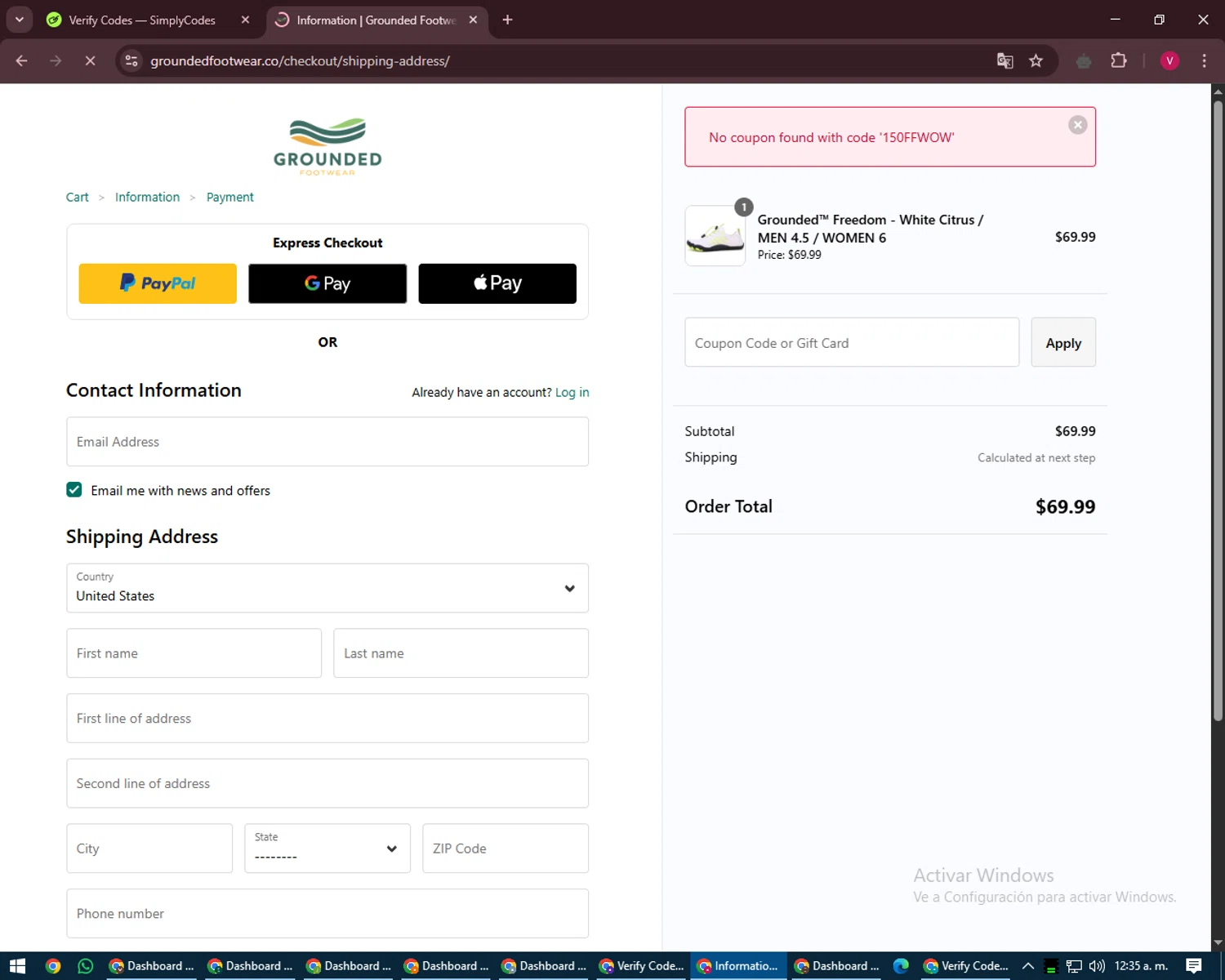Open the Google Translate page icon

[x=1004, y=60]
